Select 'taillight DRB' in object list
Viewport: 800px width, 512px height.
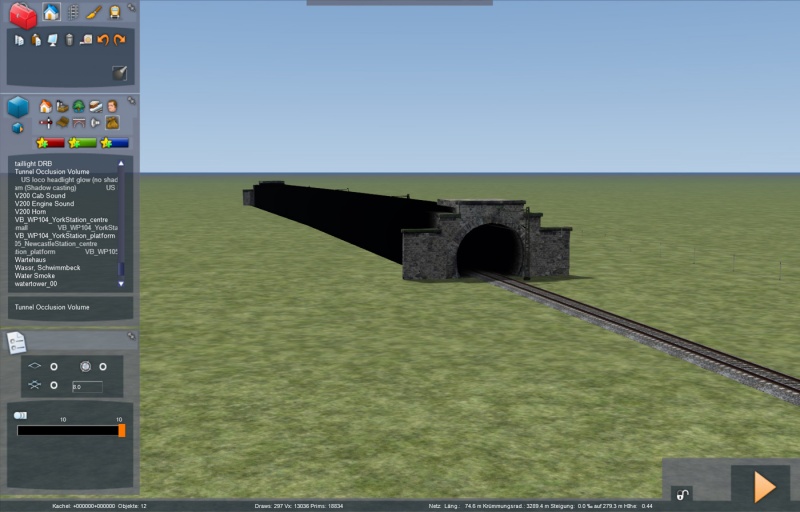click(33, 164)
